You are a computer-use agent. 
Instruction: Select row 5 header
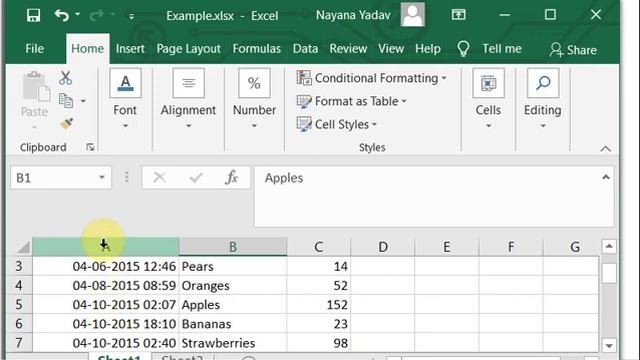tap(19, 304)
